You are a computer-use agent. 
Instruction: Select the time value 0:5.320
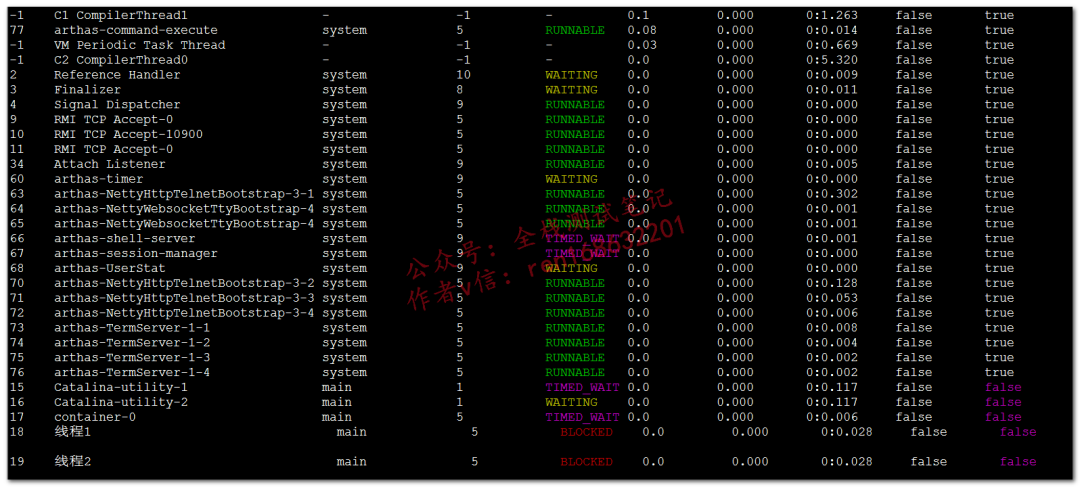(832, 60)
